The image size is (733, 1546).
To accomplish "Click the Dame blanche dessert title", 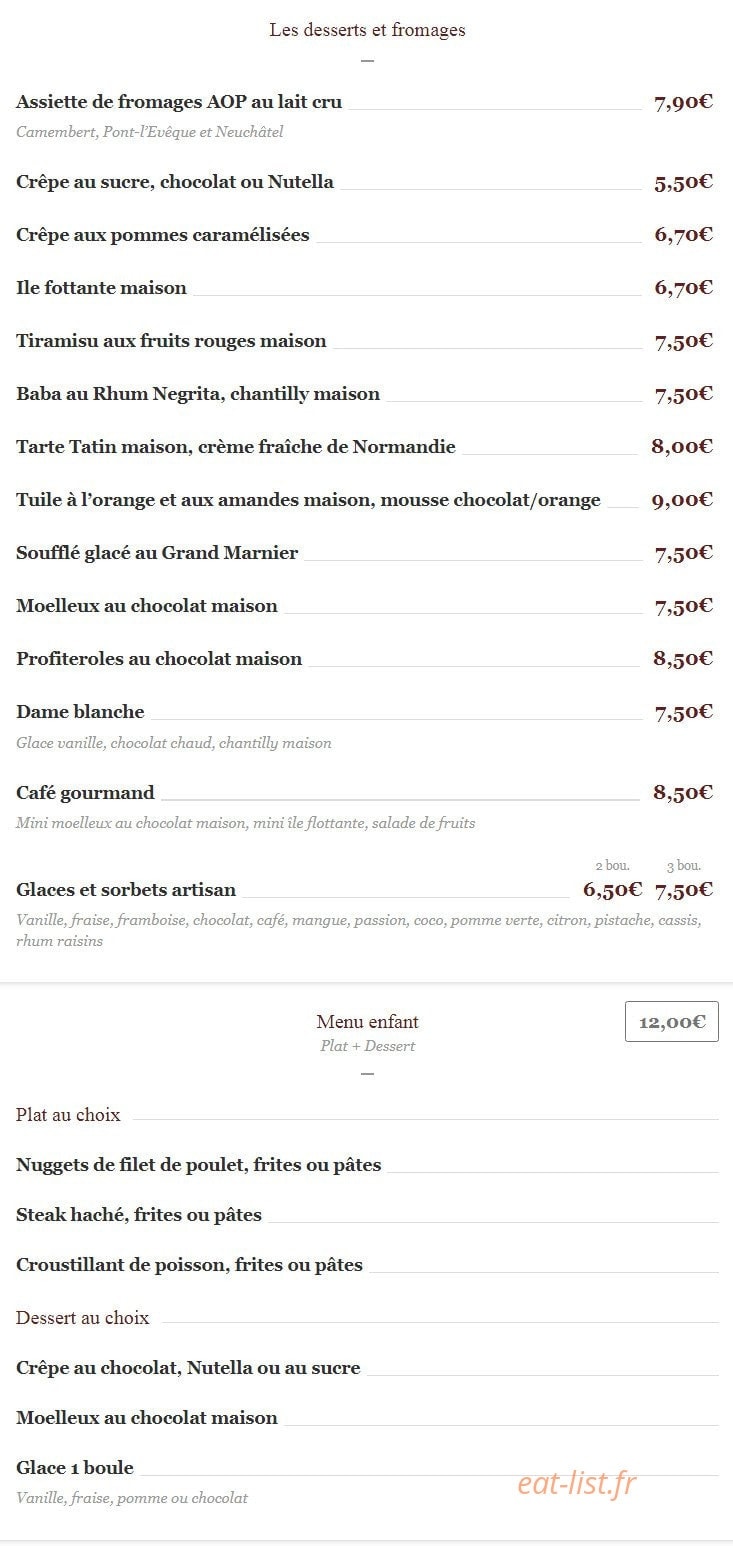I will 80,712.
